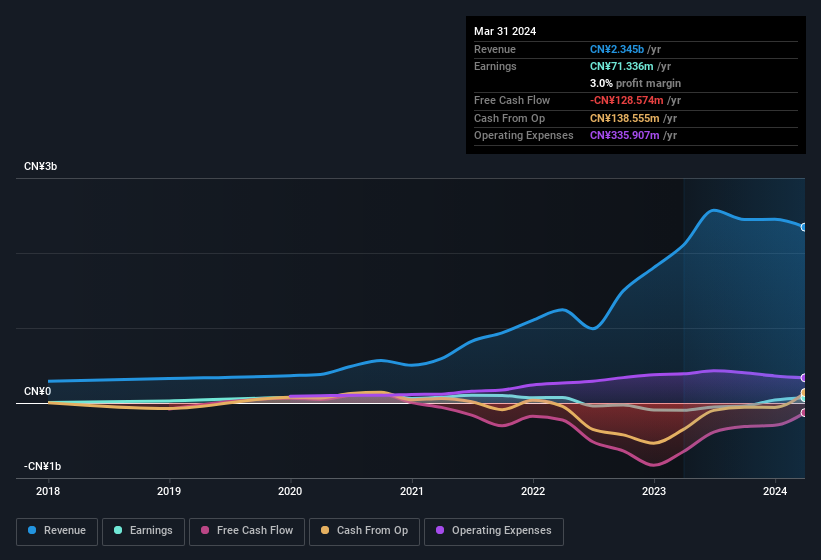The image size is (821, 560).
Task: Click the Revenue label in the tooltip
Action: click(x=495, y=49)
